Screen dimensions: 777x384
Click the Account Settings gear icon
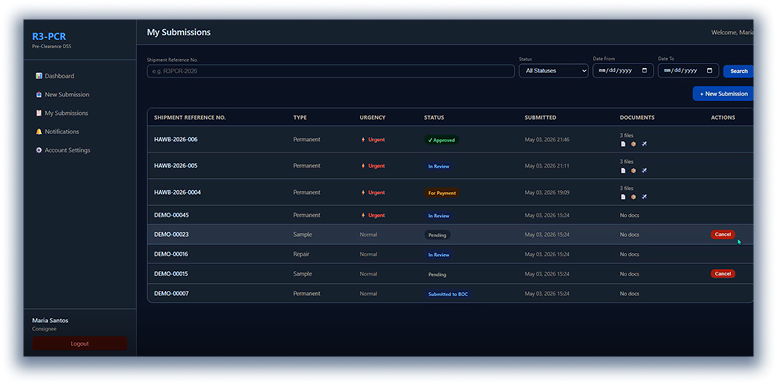(39, 150)
